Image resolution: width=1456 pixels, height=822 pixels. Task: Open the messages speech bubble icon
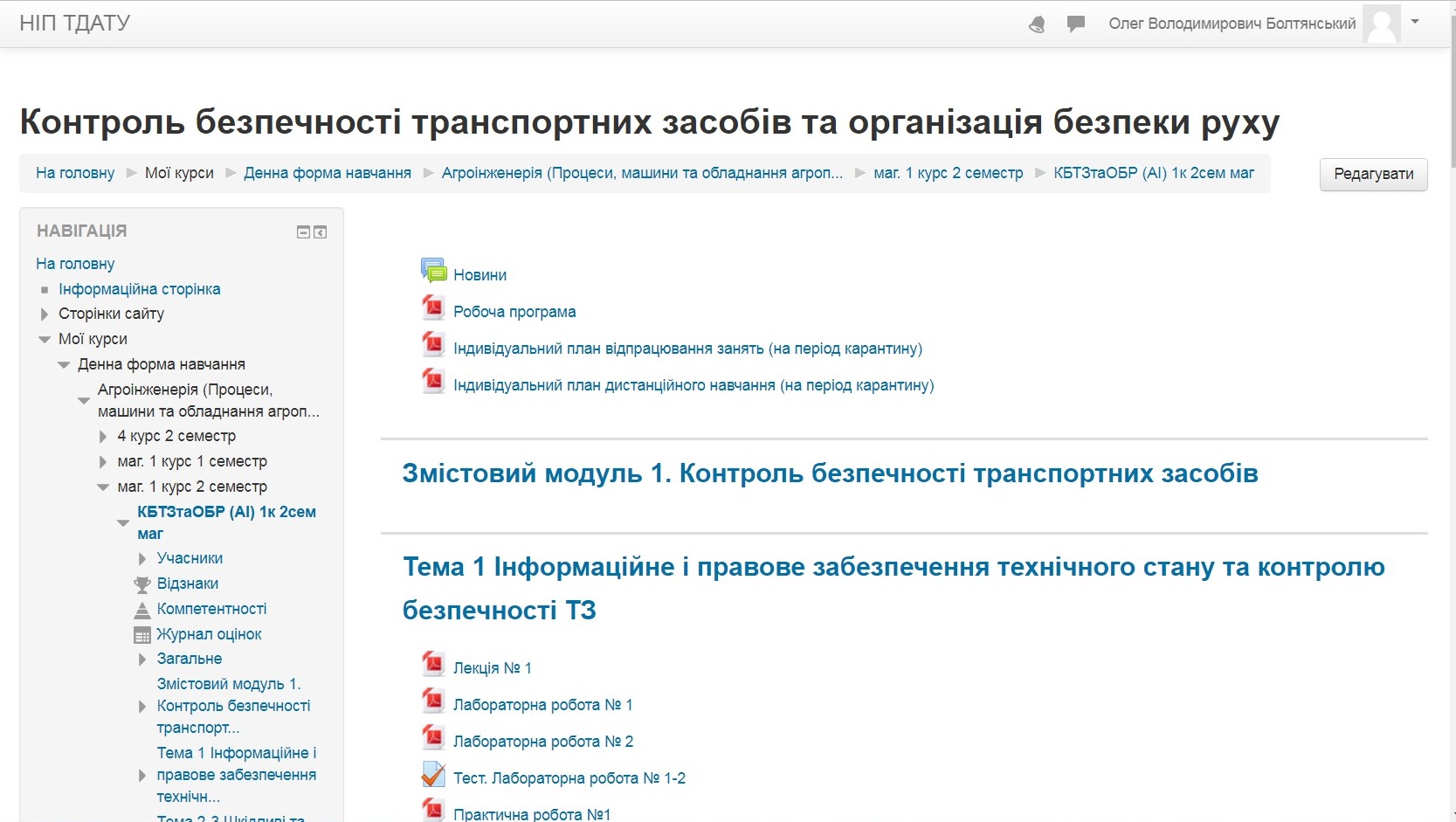1075,24
